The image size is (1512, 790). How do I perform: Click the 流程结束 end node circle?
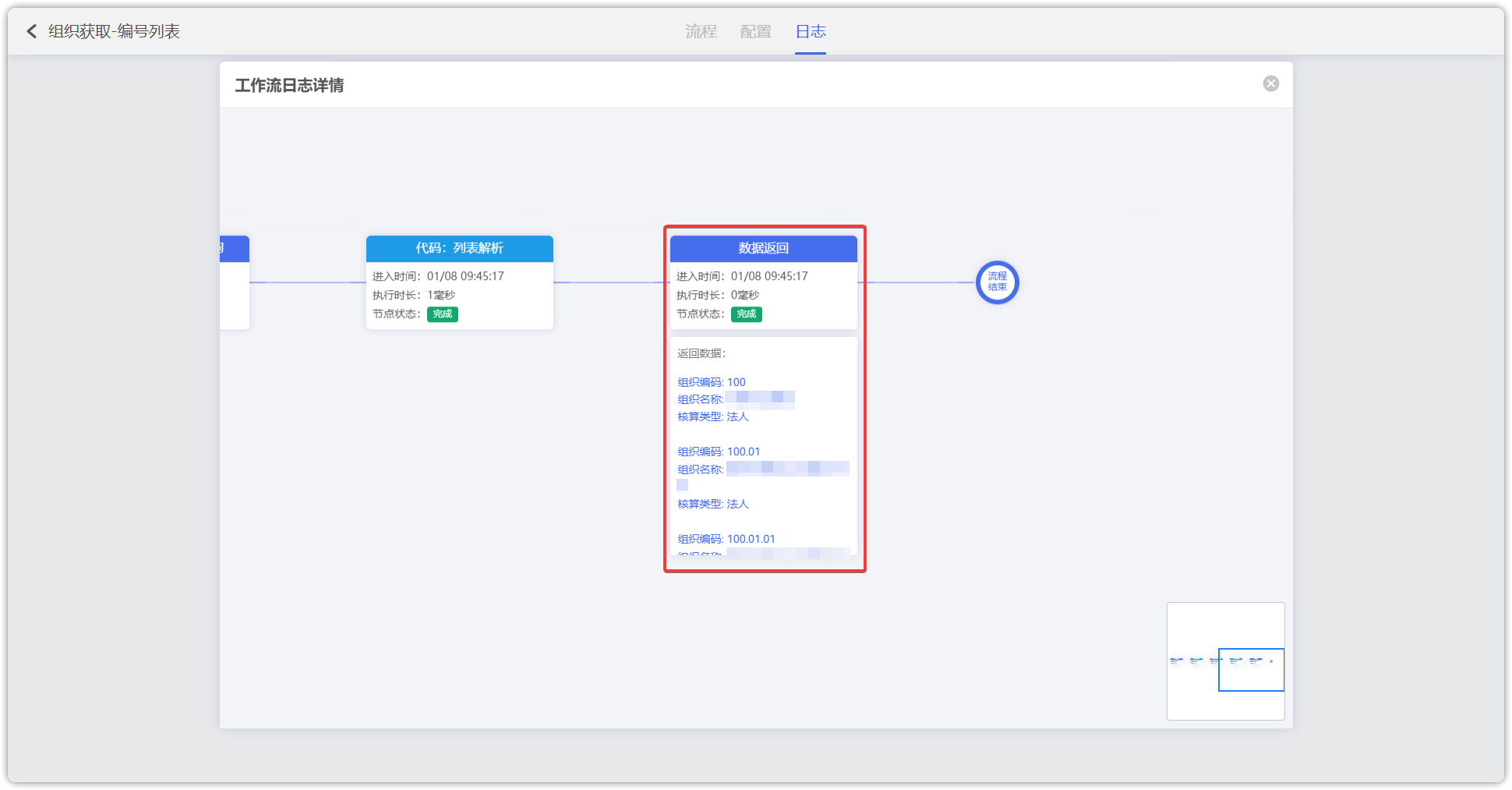tap(998, 282)
